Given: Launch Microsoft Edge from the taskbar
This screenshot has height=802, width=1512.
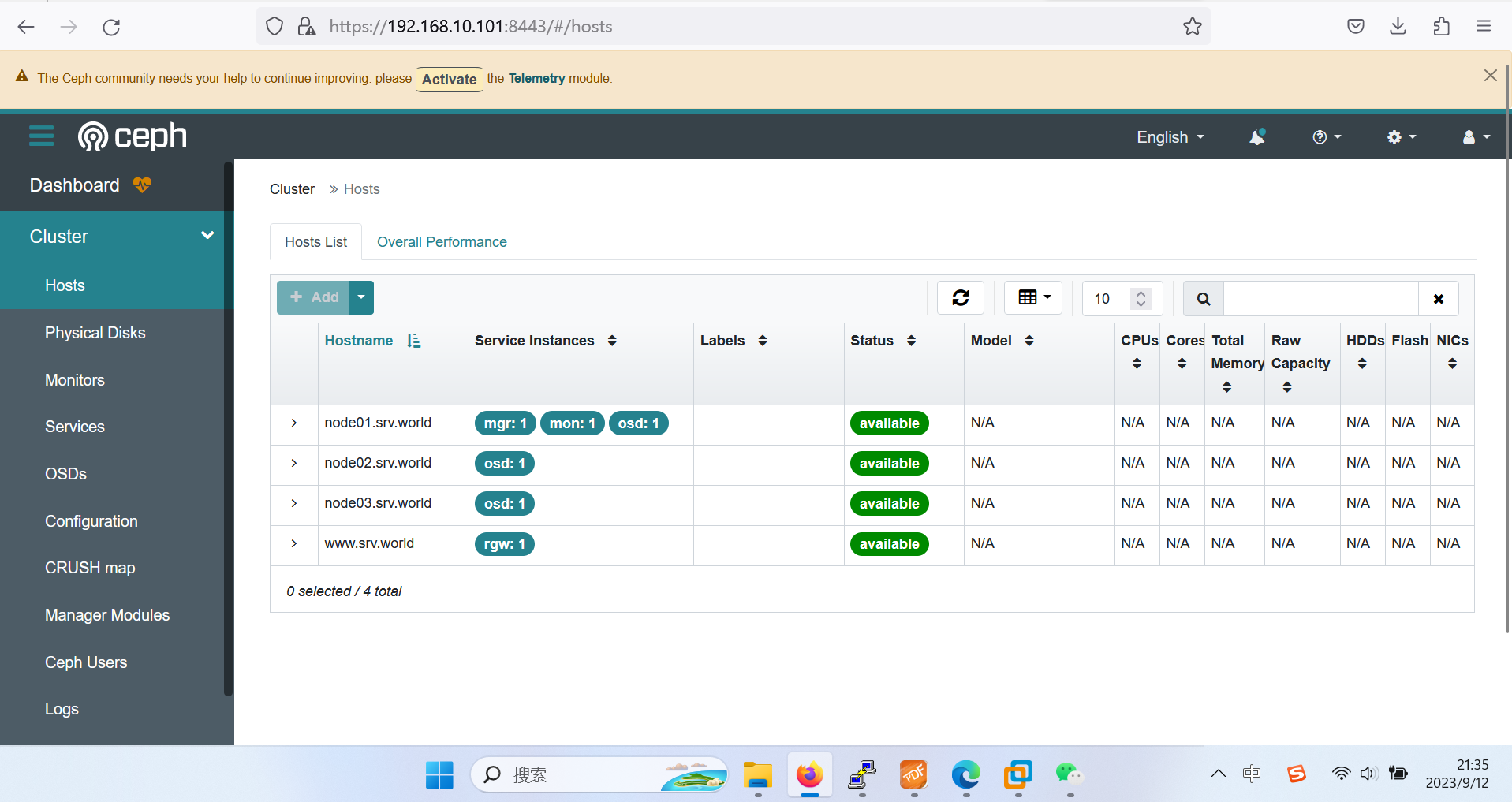Looking at the screenshot, I should click(965, 775).
